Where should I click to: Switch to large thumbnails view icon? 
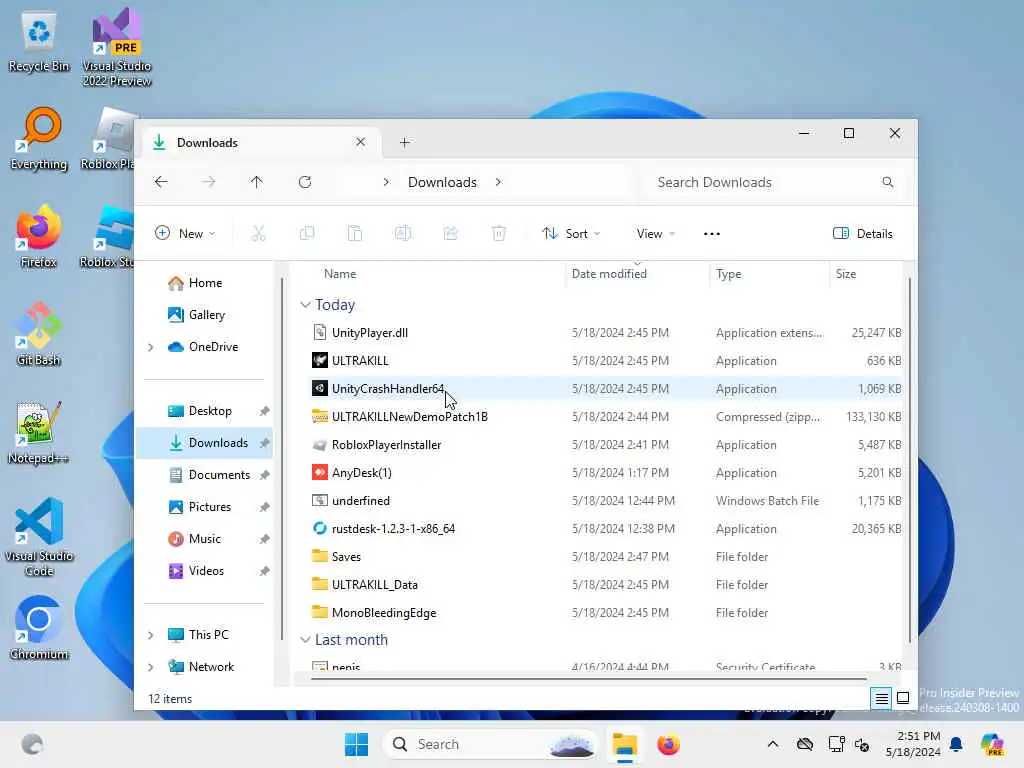903,699
